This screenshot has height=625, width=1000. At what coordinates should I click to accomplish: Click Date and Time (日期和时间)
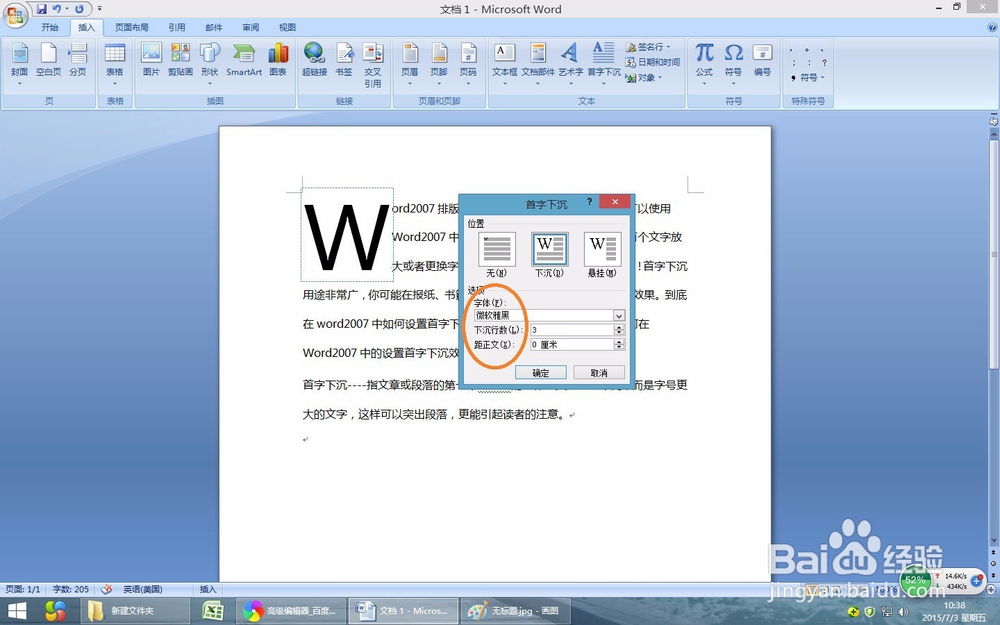click(x=652, y=62)
